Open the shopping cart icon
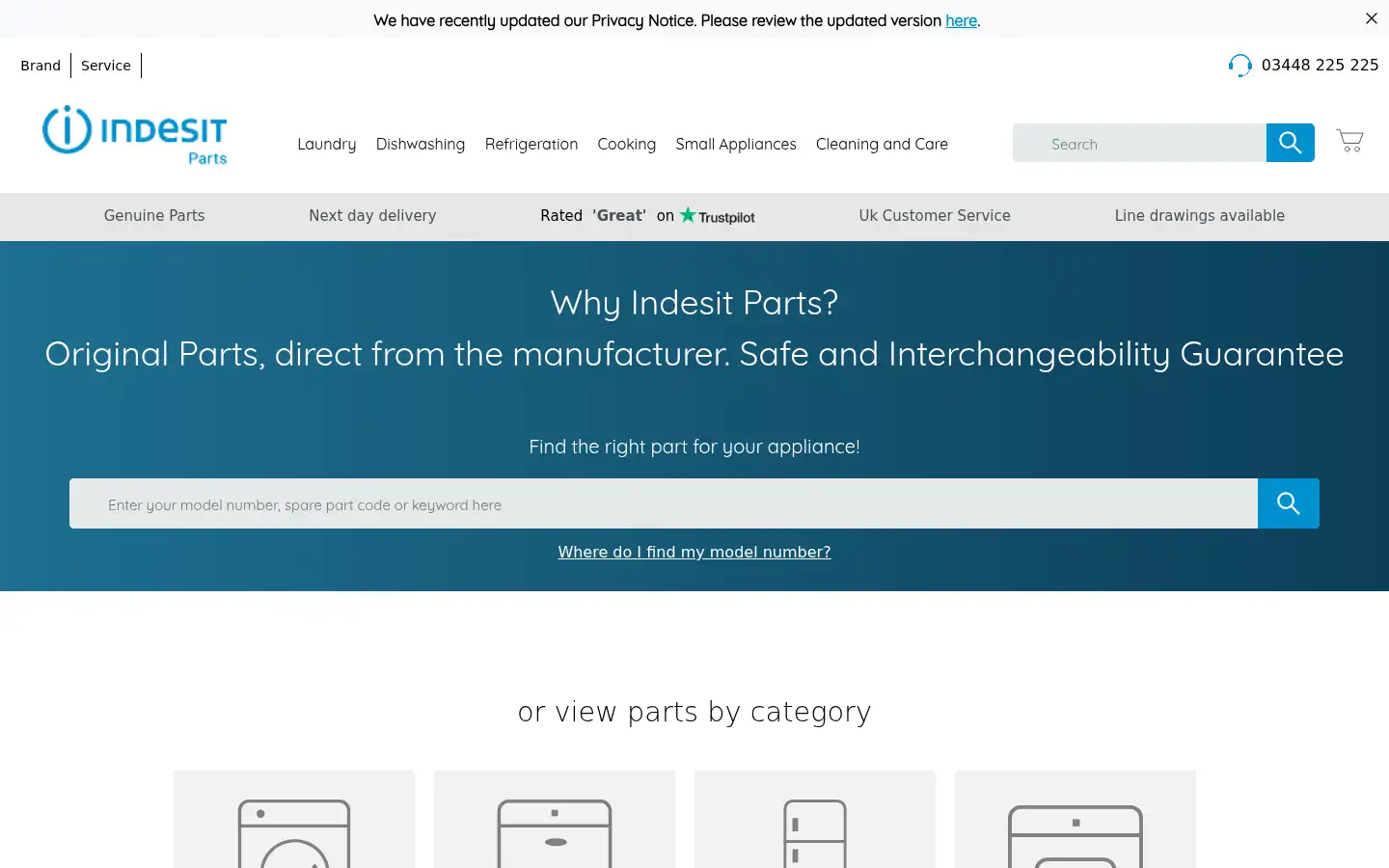 [1349, 141]
